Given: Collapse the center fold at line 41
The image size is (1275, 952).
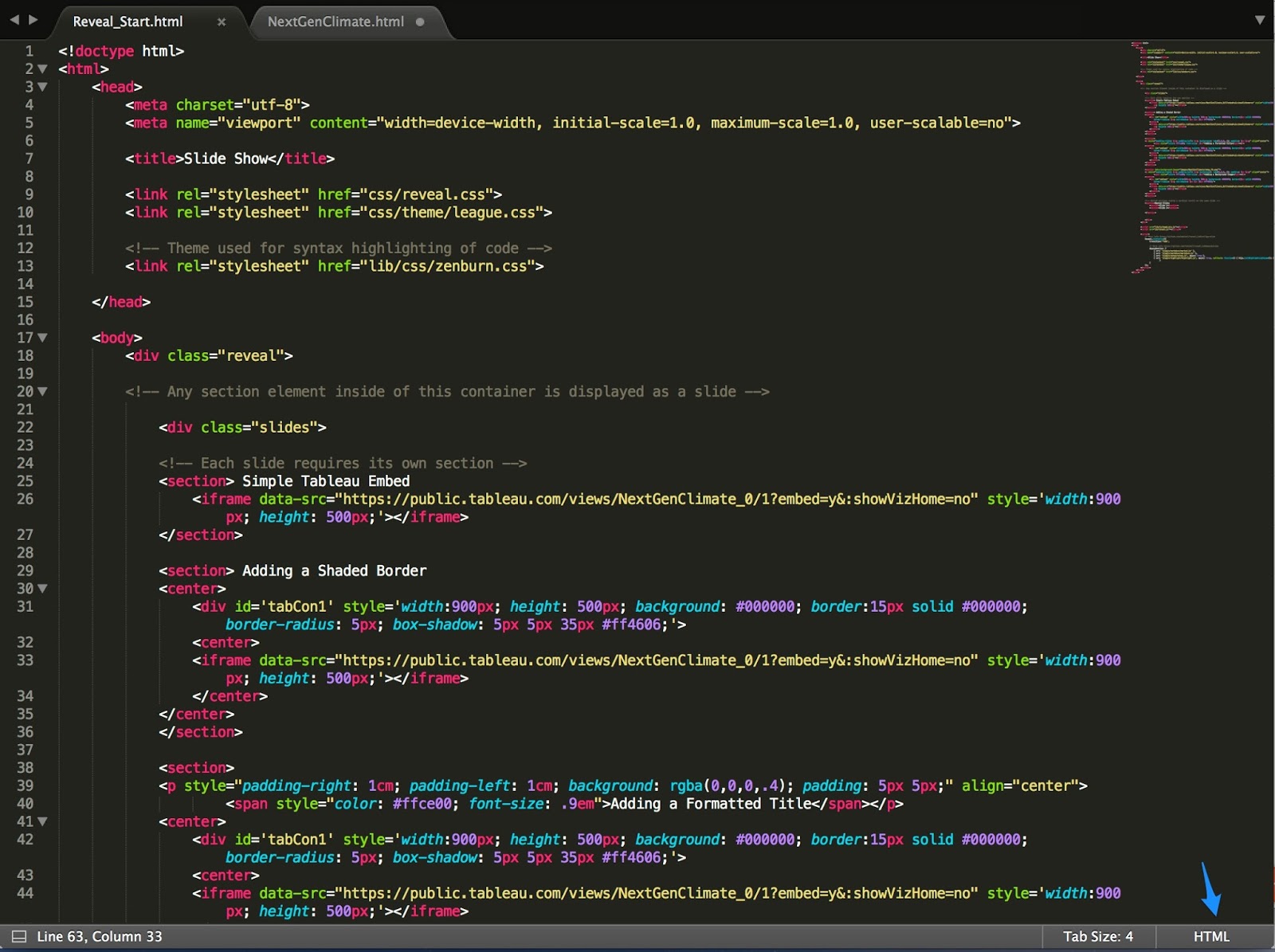Looking at the screenshot, I should click(x=42, y=821).
